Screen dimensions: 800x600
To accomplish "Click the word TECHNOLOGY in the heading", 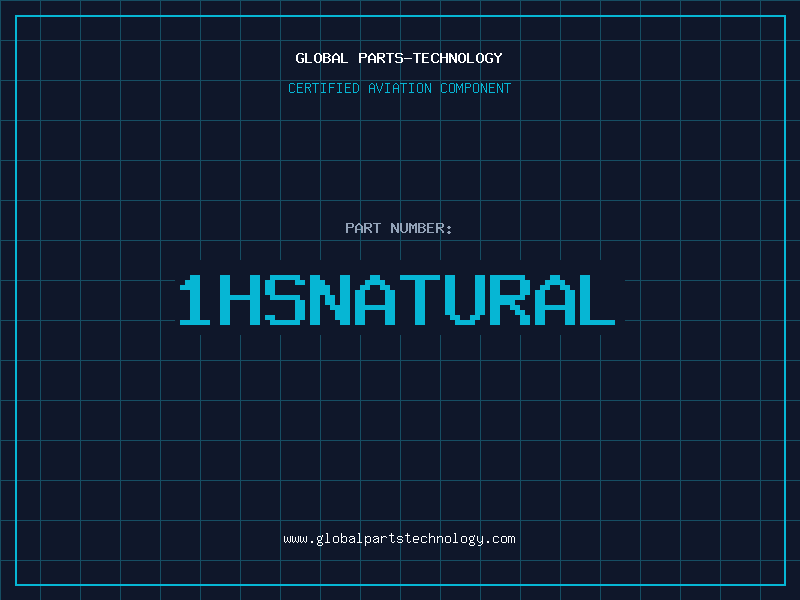I will (x=458, y=58).
